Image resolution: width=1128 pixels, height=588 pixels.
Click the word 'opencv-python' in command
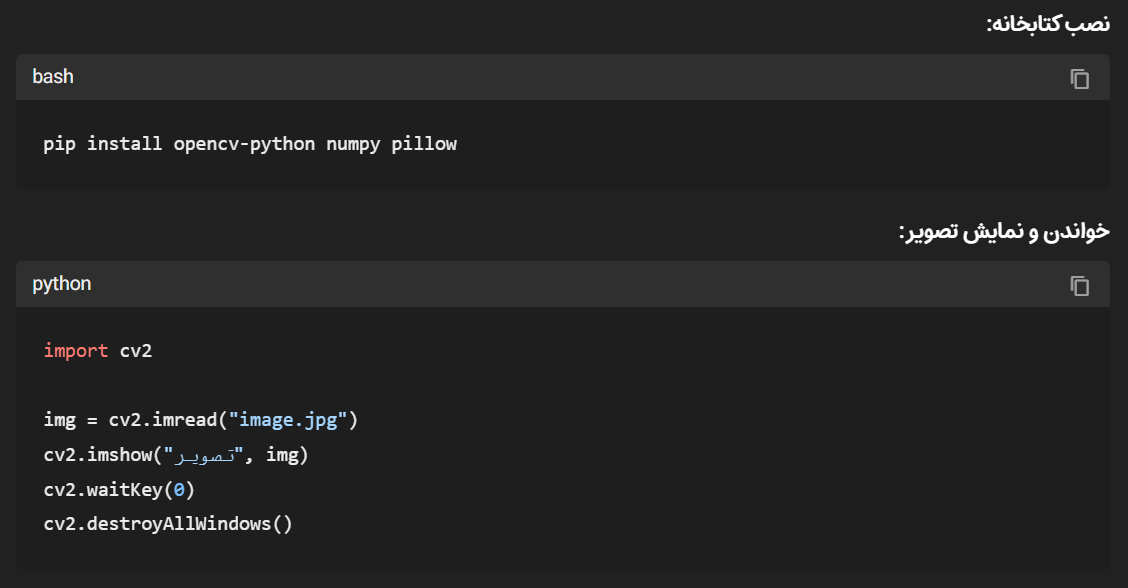(x=244, y=144)
